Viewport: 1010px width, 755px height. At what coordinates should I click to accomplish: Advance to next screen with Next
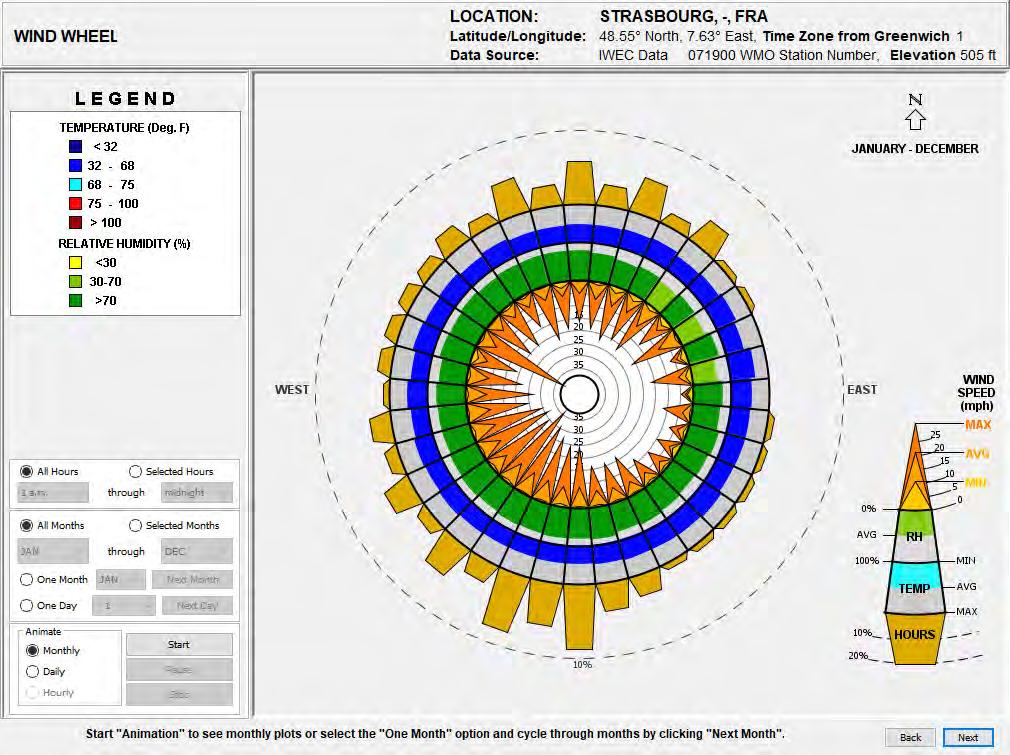click(x=967, y=738)
